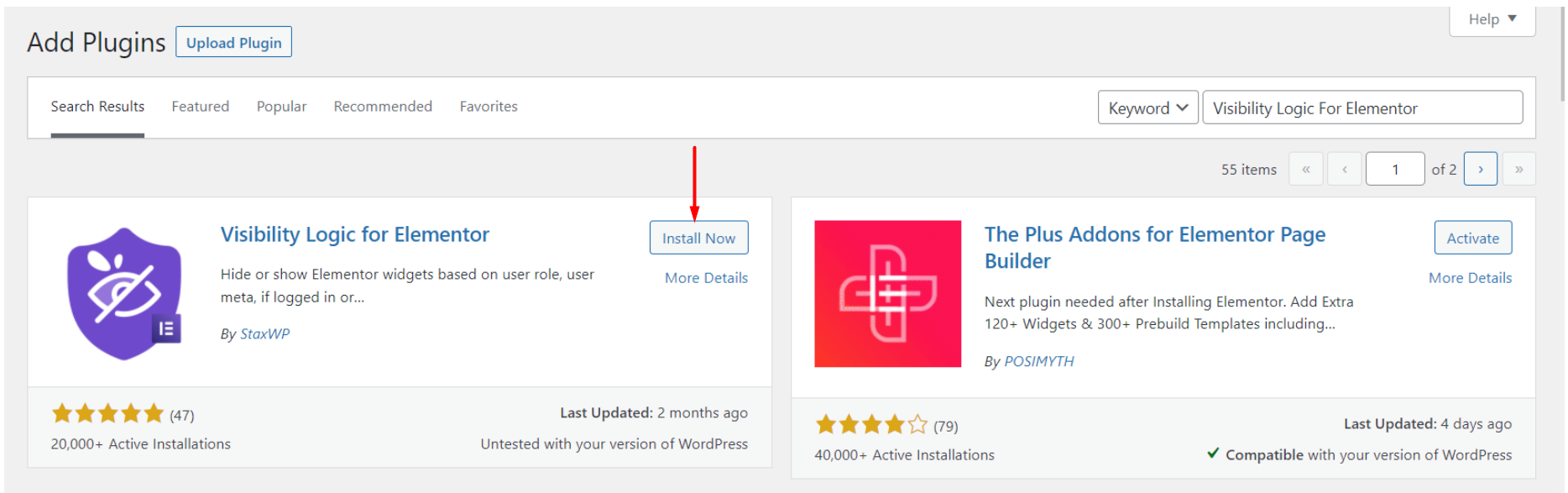Image resolution: width=1568 pixels, height=493 pixels.
Task: Switch to the Featured tab
Action: coord(200,107)
